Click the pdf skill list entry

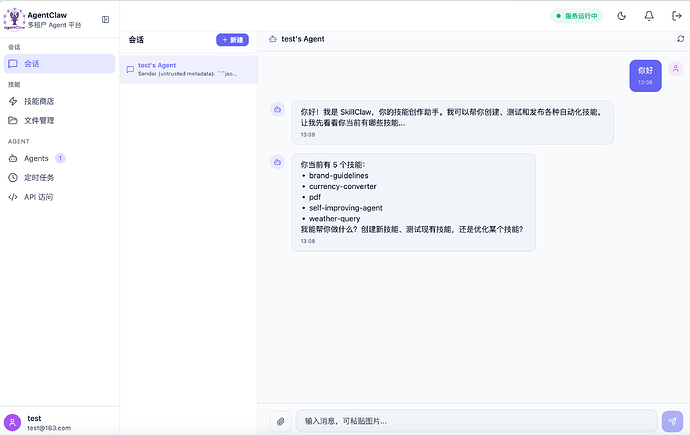coord(315,197)
